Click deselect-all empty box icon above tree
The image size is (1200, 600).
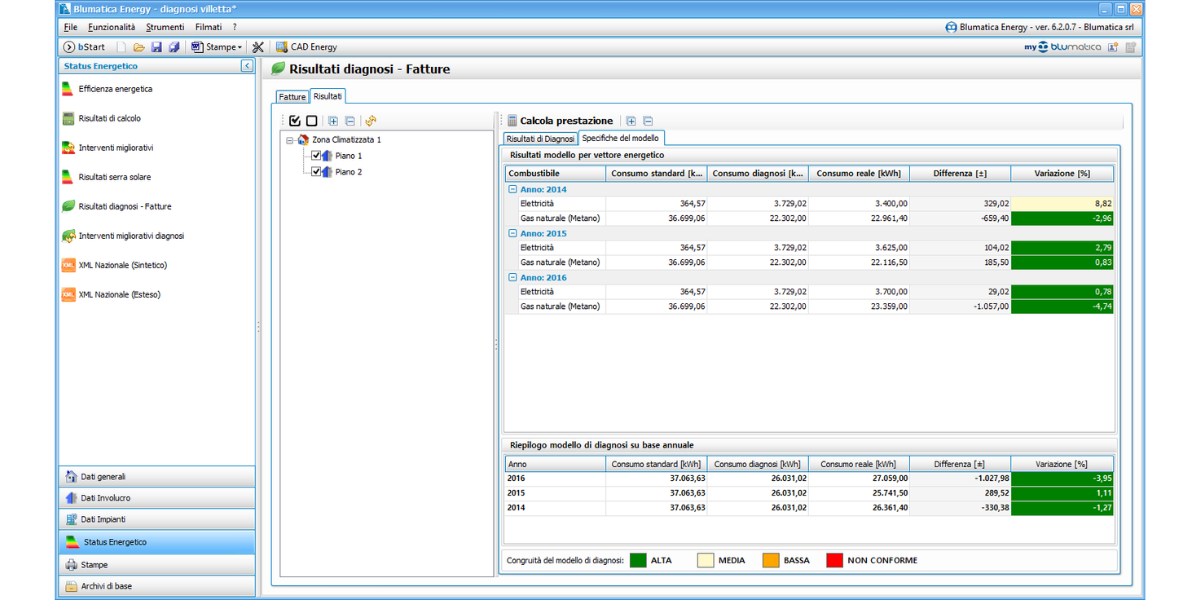pos(312,121)
